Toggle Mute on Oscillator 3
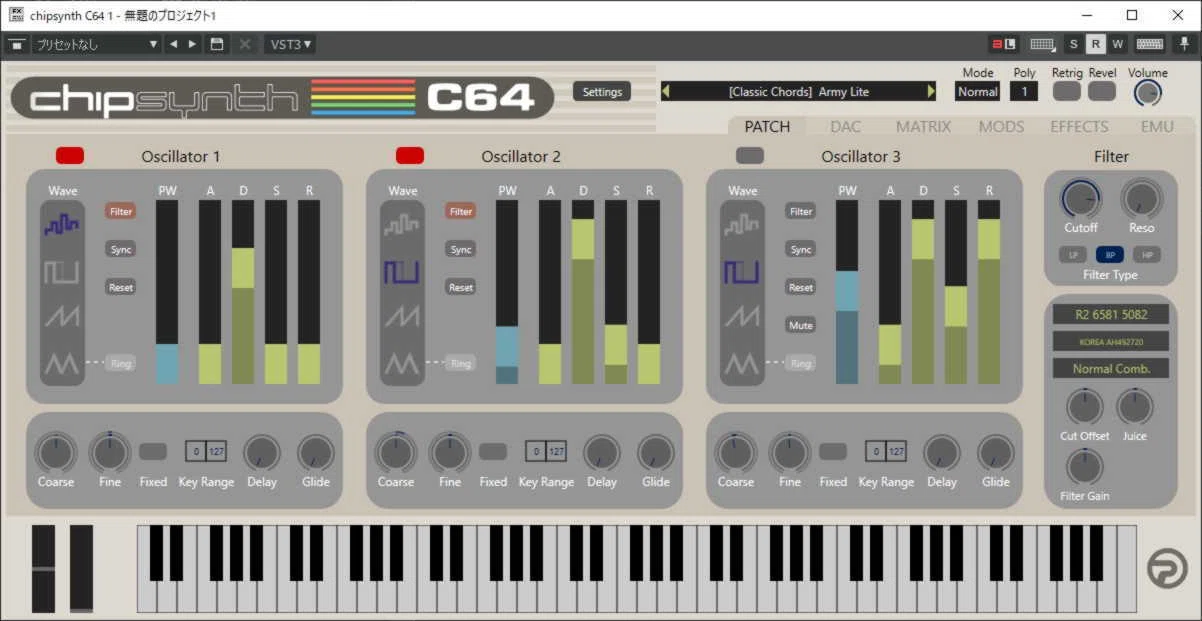Screen dimensions: 1202x621 801,325
